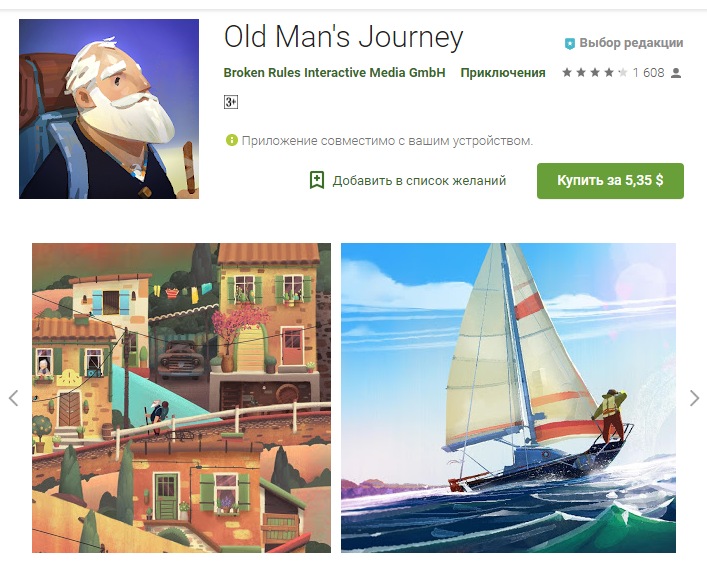Click the 3+ age rating icon
This screenshot has width=707, height=572.
pyautogui.click(x=231, y=102)
